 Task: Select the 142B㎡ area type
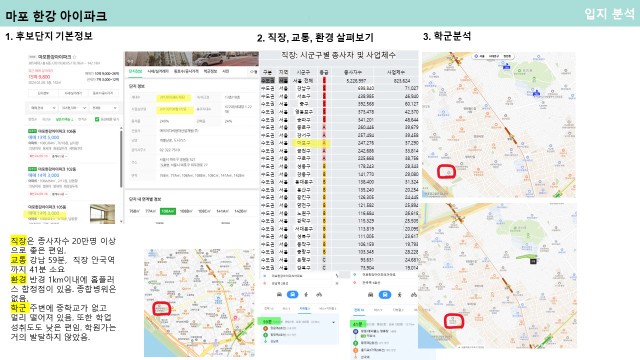pyautogui.click(x=240, y=211)
